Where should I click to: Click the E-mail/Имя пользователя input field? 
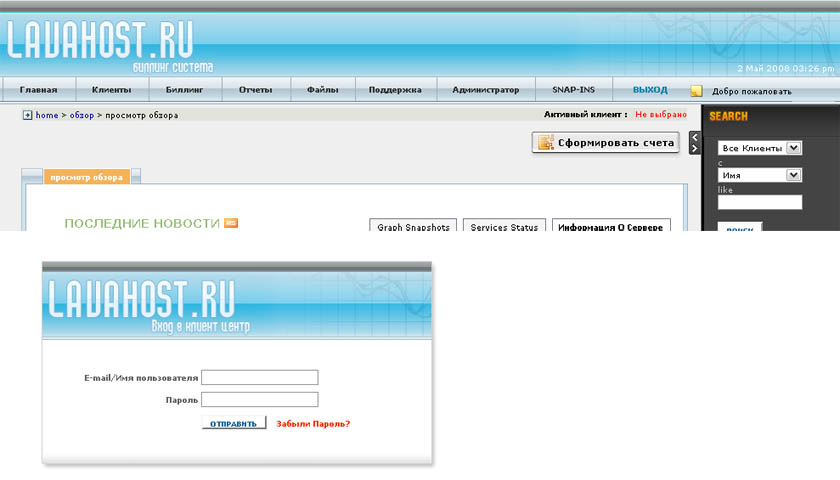(260, 377)
